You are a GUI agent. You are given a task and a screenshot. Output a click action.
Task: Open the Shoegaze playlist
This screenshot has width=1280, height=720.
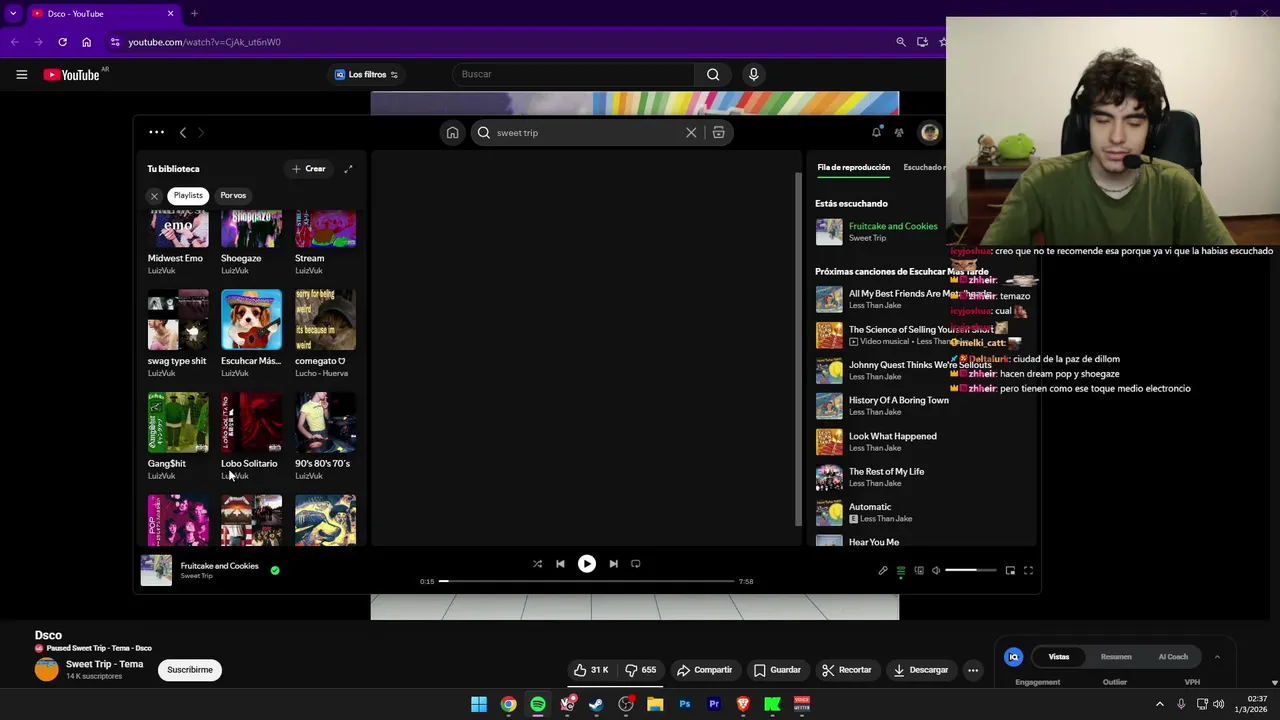(251, 241)
